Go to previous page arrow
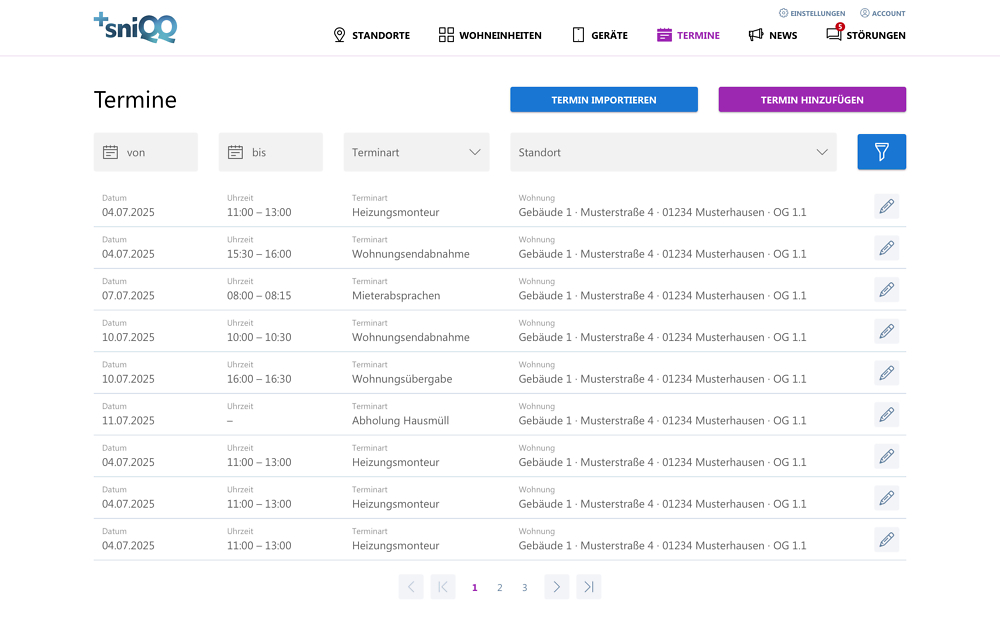Image resolution: width=1000 pixels, height=625 pixels. [411, 587]
